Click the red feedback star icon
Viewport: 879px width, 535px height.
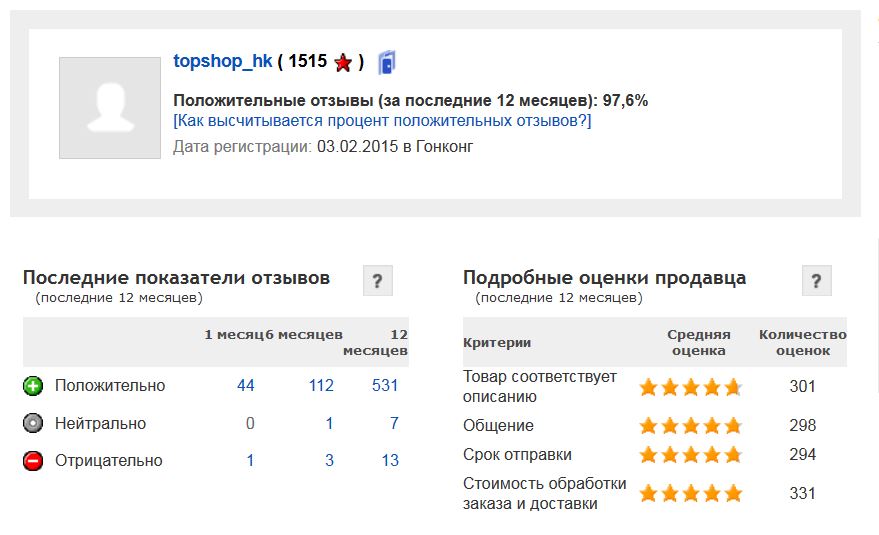pyautogui.click(x=343, y=62)
